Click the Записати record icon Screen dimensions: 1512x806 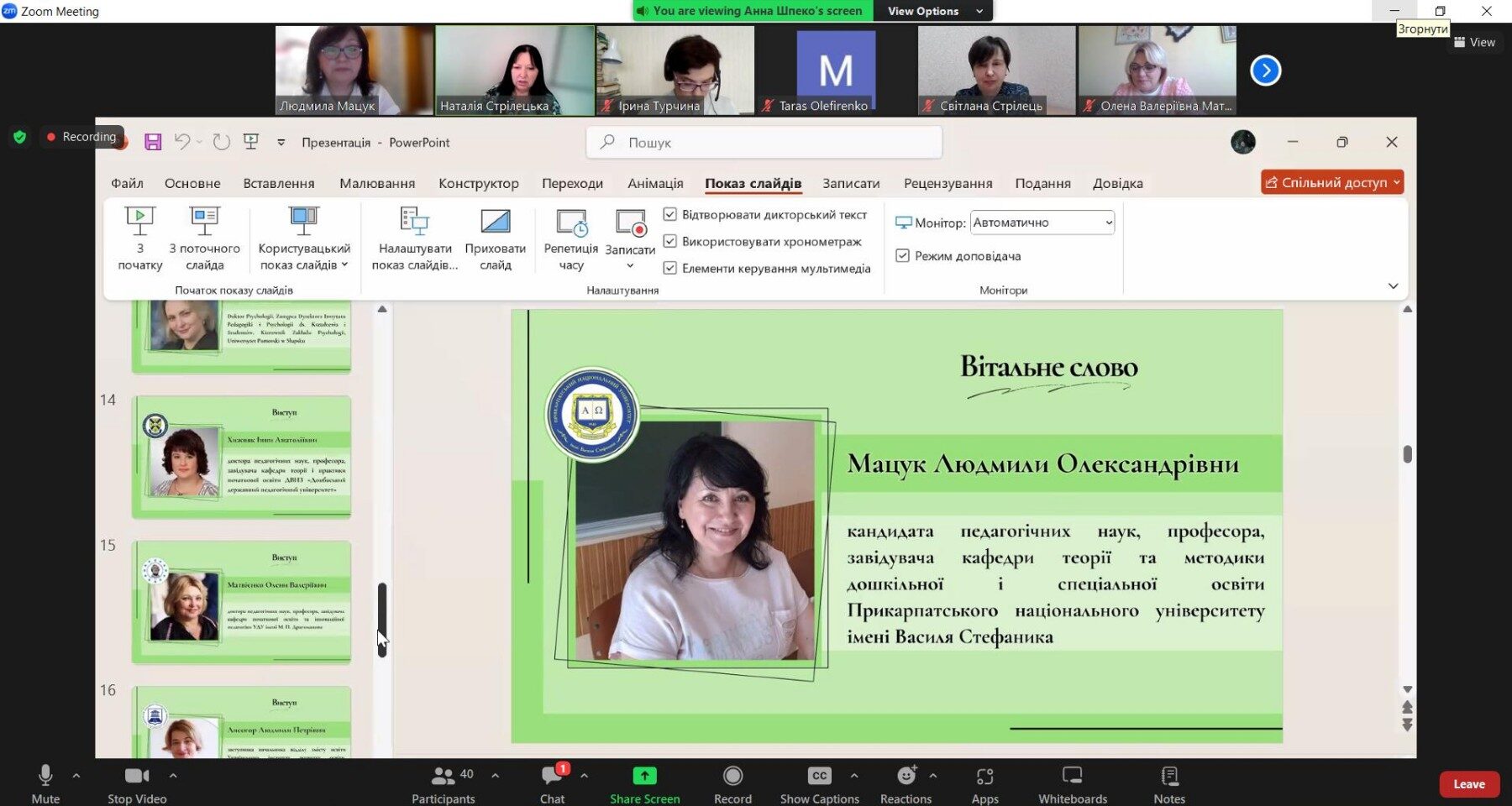pyautogui.click(x=630, y=223)
